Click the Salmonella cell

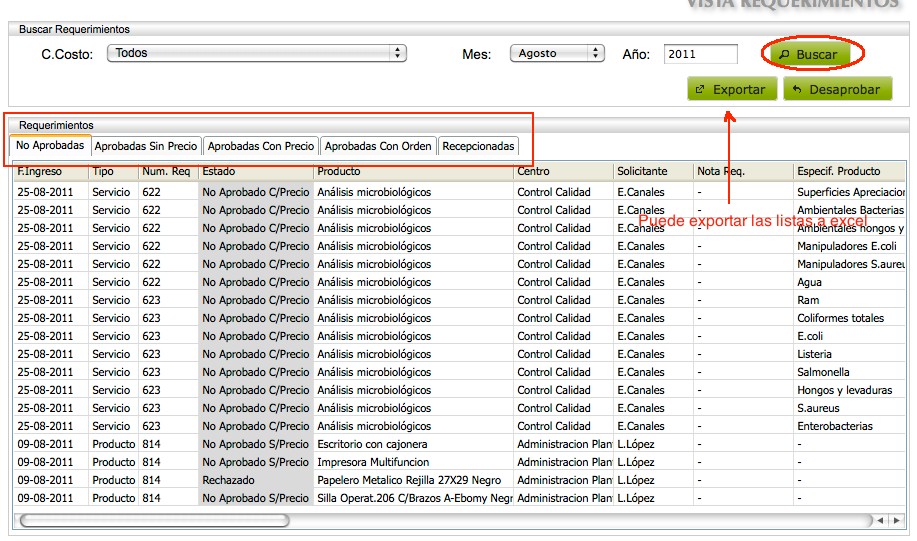coord(849,372)
